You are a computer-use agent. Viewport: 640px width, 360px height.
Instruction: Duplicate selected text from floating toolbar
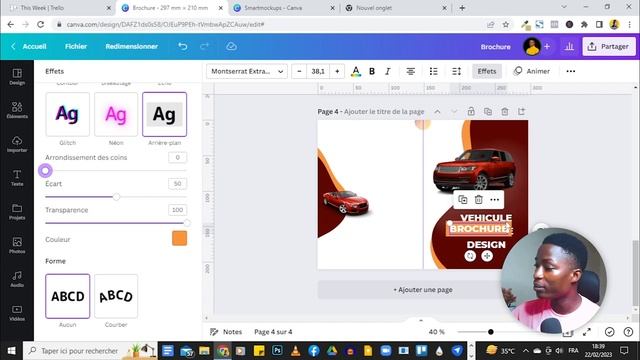(x=462, y=200)
